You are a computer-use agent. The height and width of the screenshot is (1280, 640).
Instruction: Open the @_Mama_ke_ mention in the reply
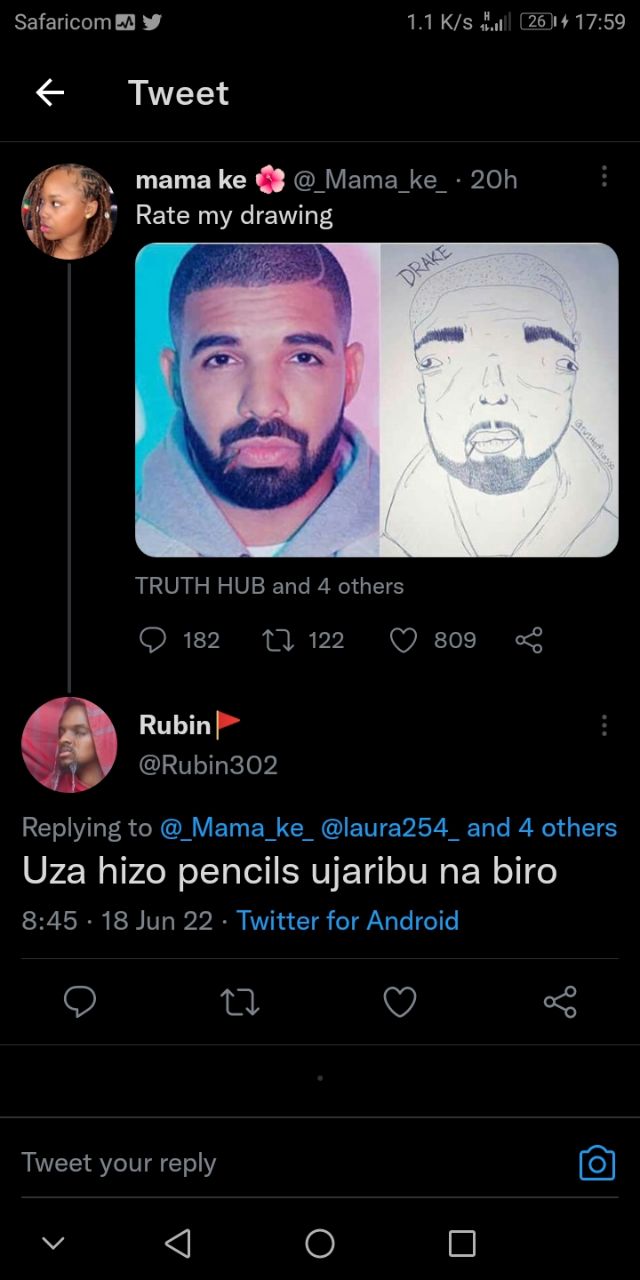237,828
